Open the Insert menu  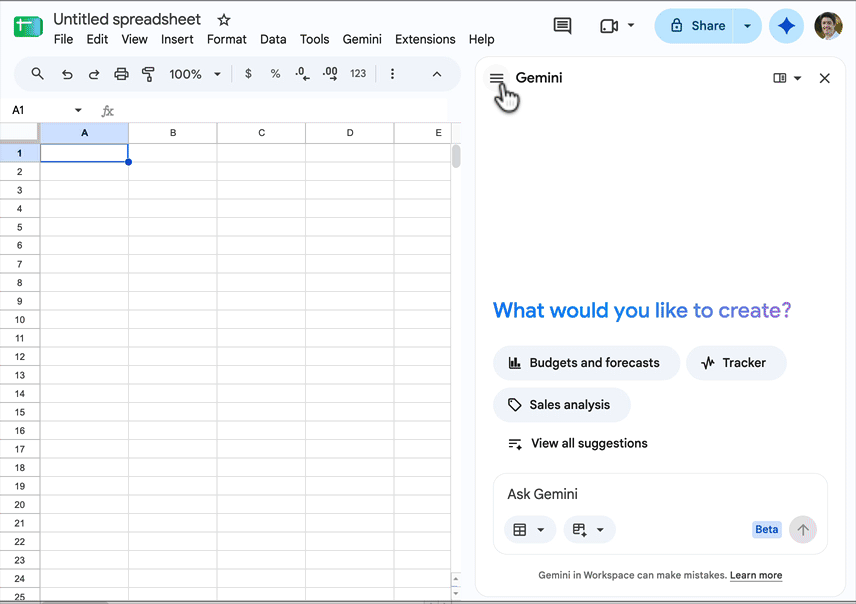click(x=177, y=39)
